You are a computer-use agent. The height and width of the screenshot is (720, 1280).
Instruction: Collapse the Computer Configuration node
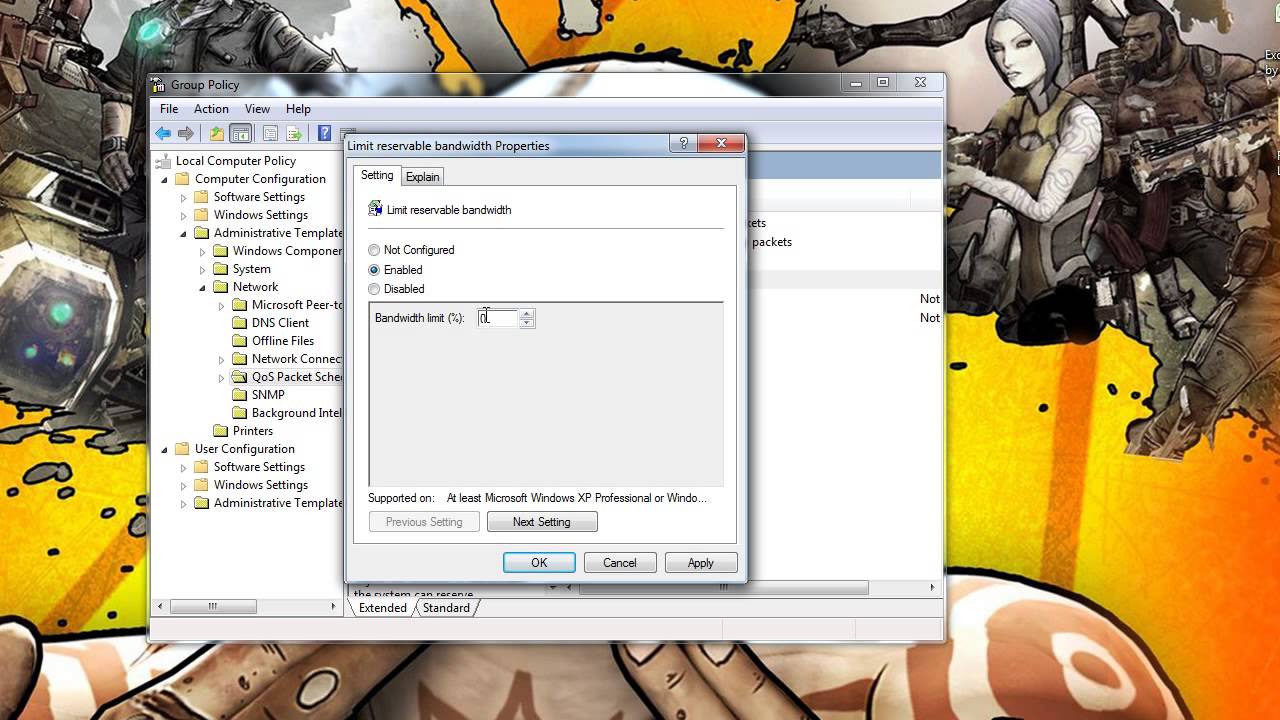click(x=164, y=180)
